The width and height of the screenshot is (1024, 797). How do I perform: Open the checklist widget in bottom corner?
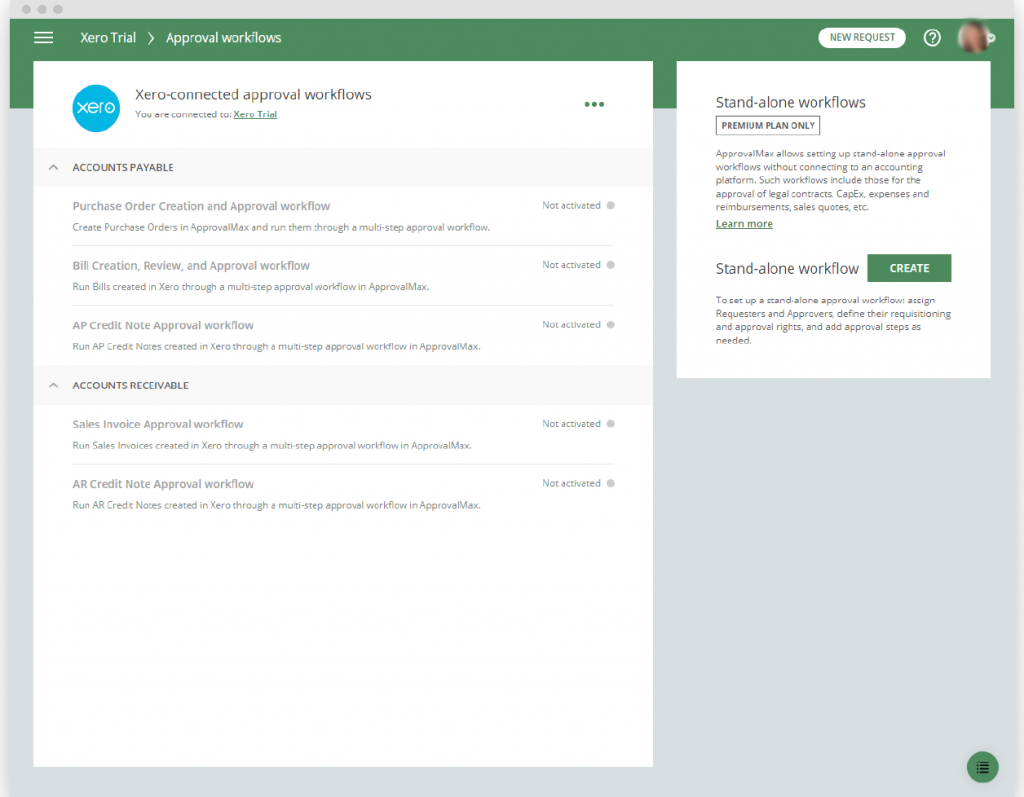(x=982, y=767)
